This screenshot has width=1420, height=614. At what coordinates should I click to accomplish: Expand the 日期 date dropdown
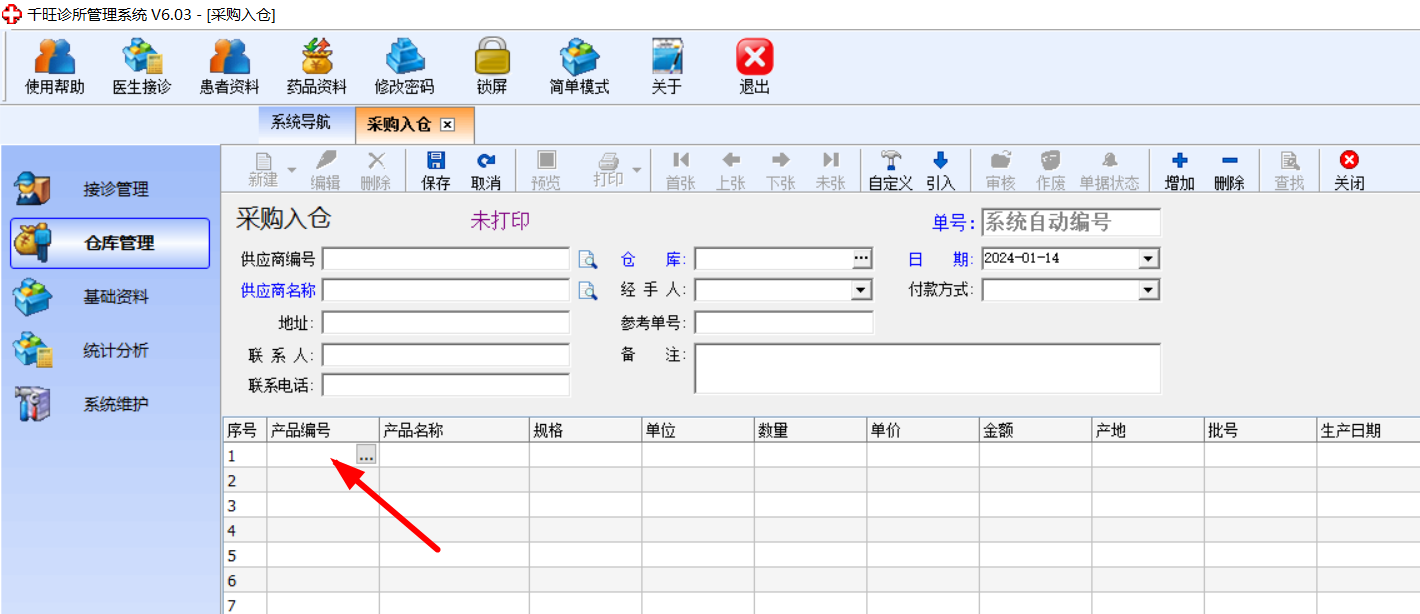tap(1148, 259)
